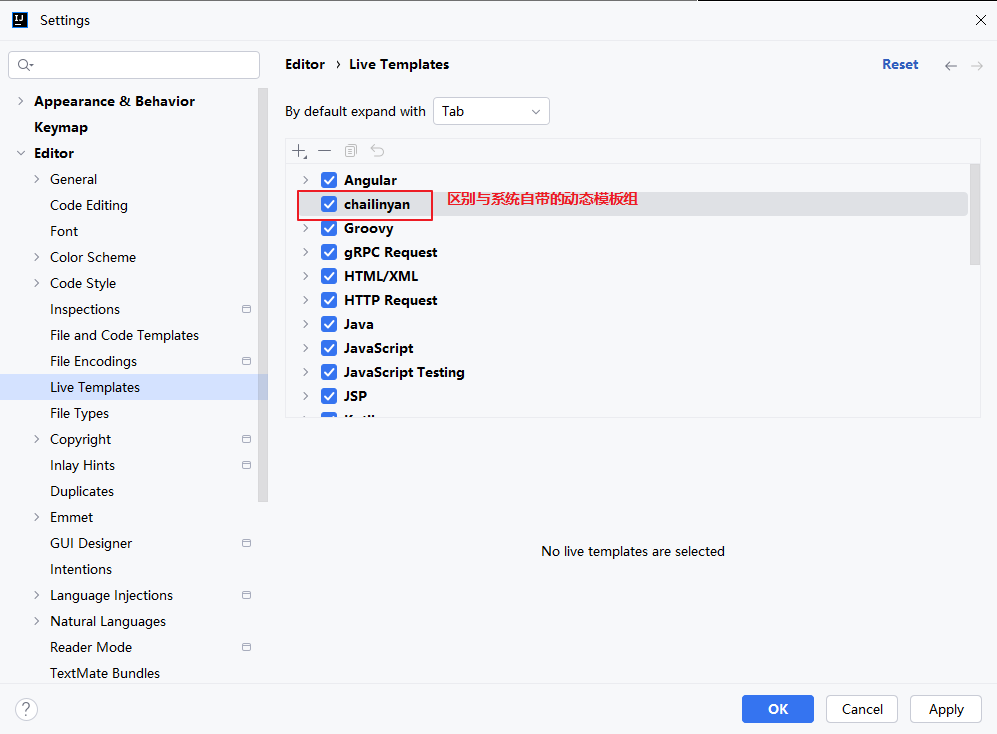Expand the gRPC Request group
The image size is (997, 734).
click(x=305, y=253)
